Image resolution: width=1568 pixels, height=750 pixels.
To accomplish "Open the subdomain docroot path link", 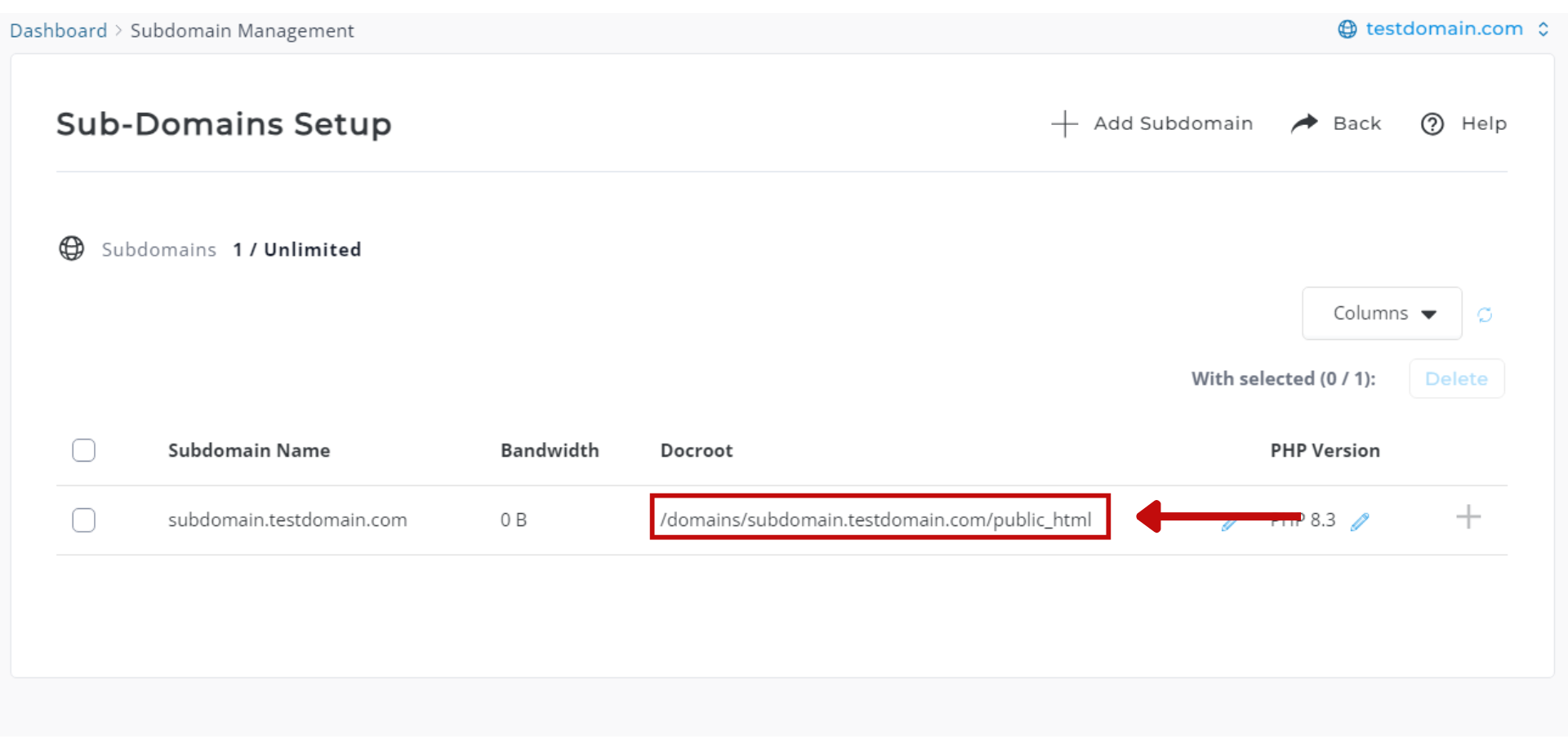I will (x=875, y=520).
